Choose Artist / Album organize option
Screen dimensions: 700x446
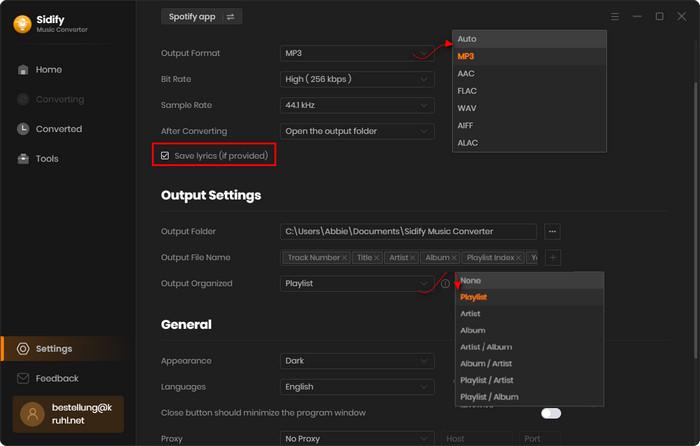point(487,347)
